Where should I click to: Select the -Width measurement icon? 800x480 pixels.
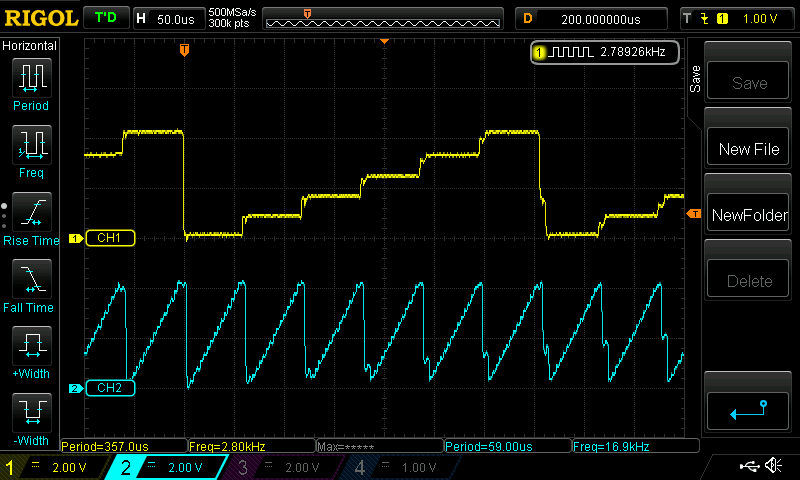[x=31, y=412]
